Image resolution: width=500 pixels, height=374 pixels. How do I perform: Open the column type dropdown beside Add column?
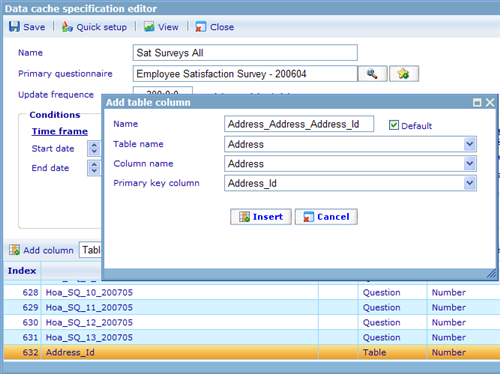91,250
